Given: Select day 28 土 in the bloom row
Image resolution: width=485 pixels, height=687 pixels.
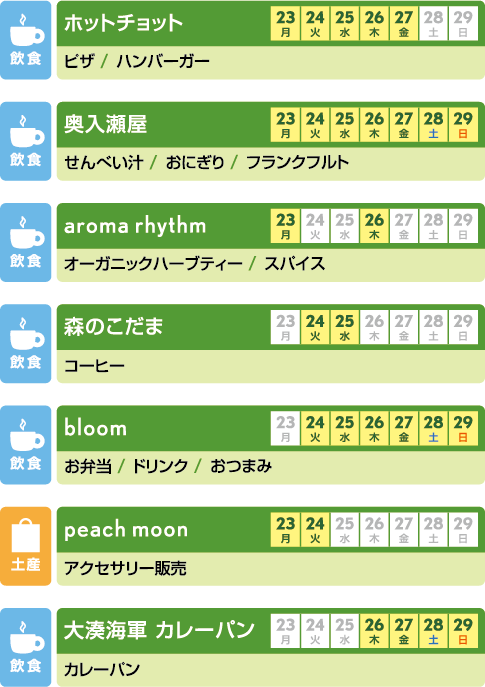Looking at the screenshot, I should (433, 428).
